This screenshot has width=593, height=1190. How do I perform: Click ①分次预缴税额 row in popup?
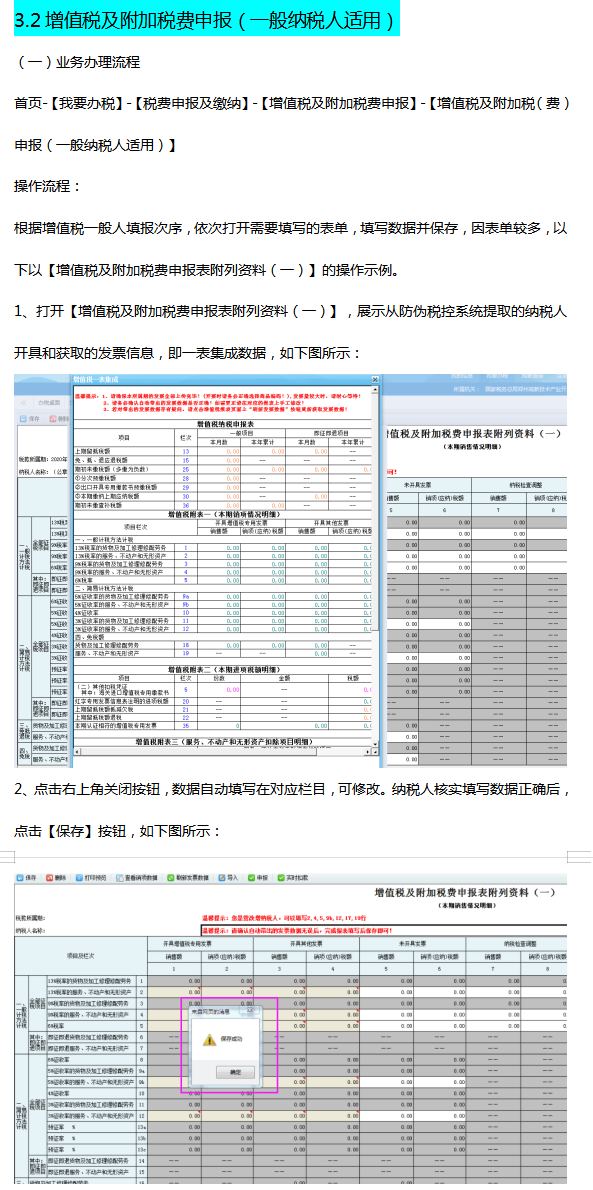221,478
